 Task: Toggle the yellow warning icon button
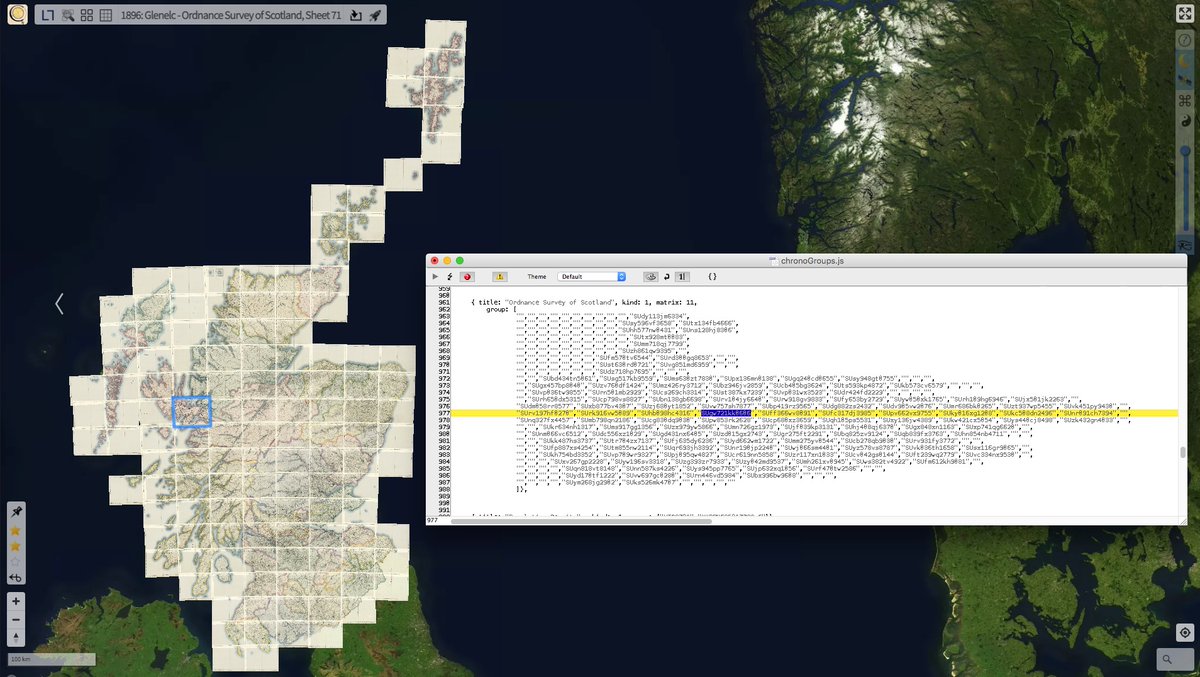(x=500, y=276)
